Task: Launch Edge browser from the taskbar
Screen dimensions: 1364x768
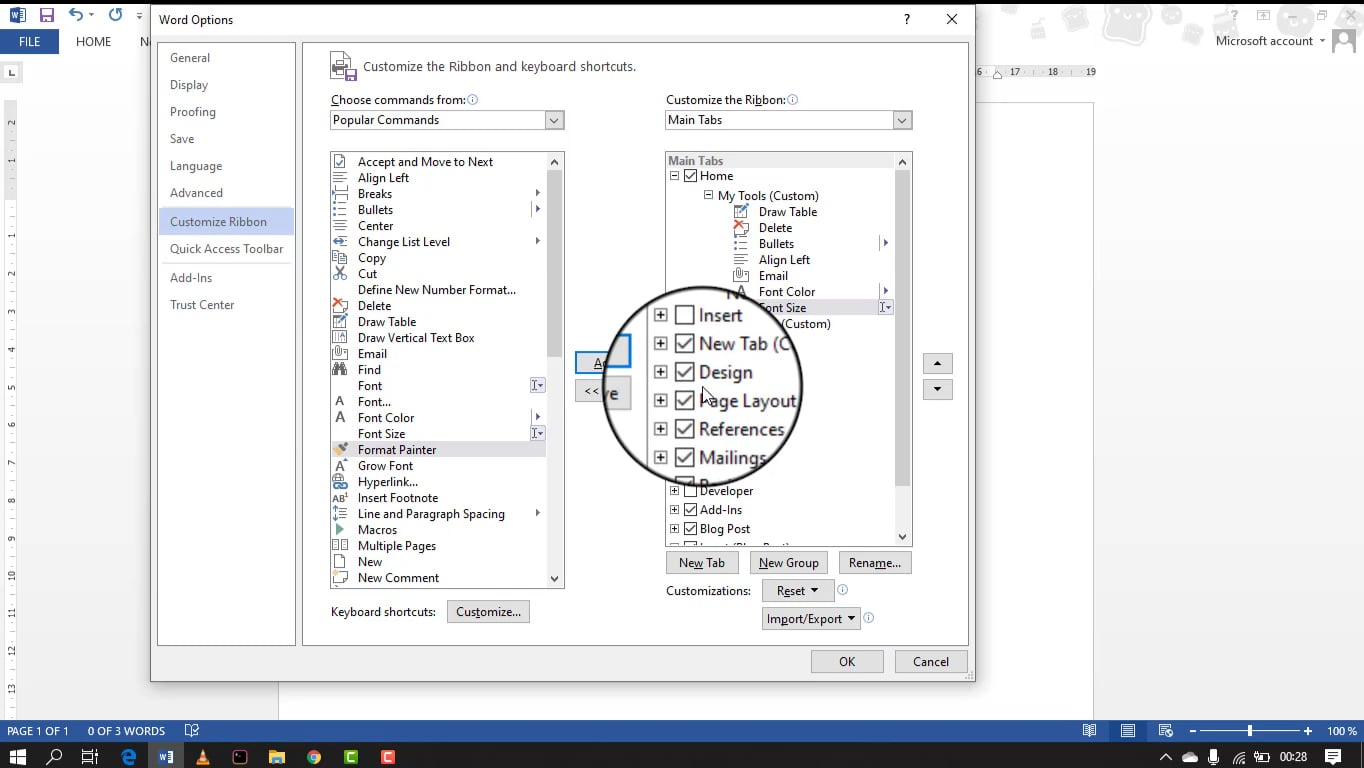Action: pyautogui.click(x=129, y=757)
